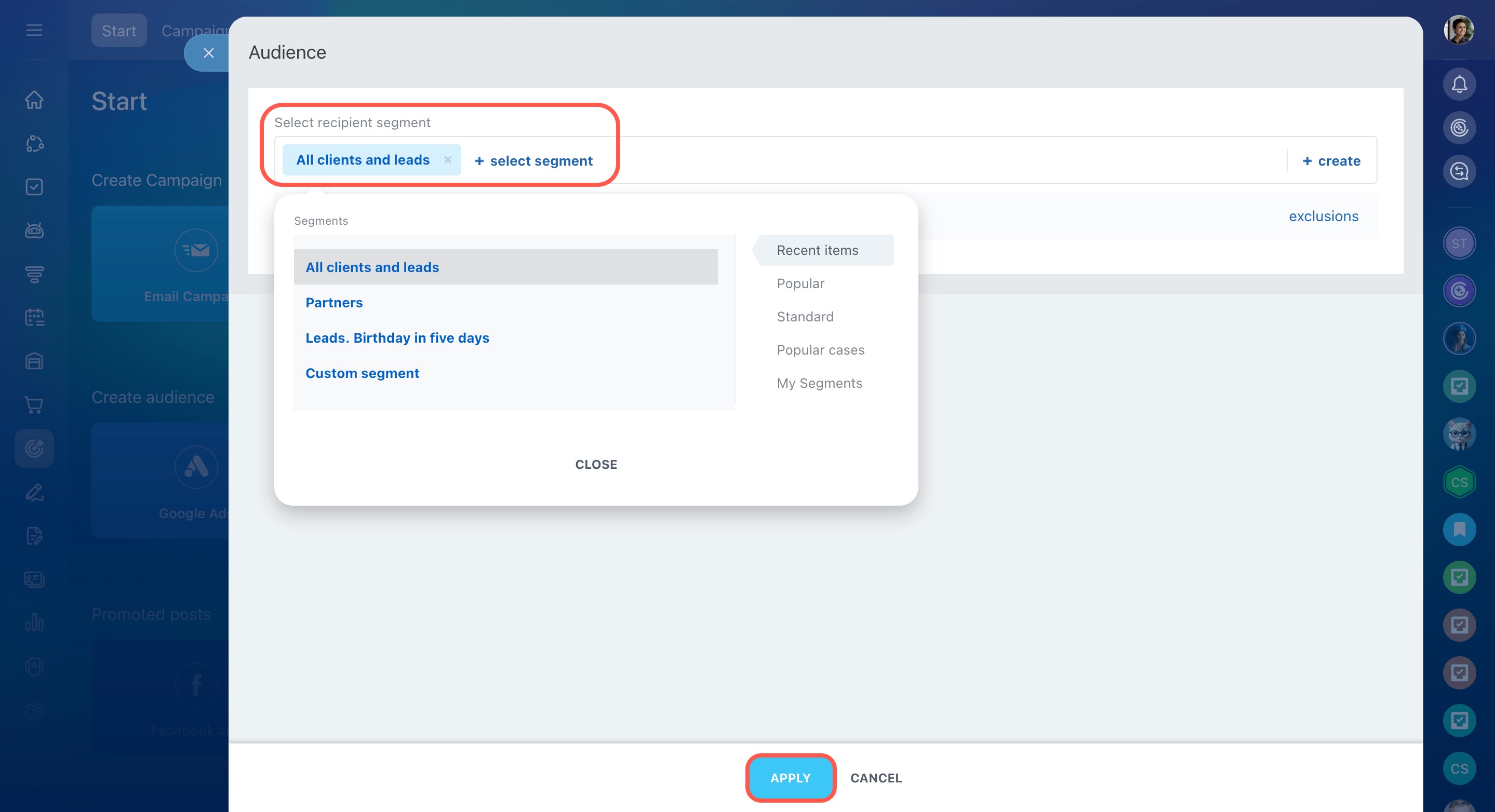Image resolution: width=1495 pixels, height=812 pixels.
Task: Click create new segment link
Action: tap(1331, 160)
